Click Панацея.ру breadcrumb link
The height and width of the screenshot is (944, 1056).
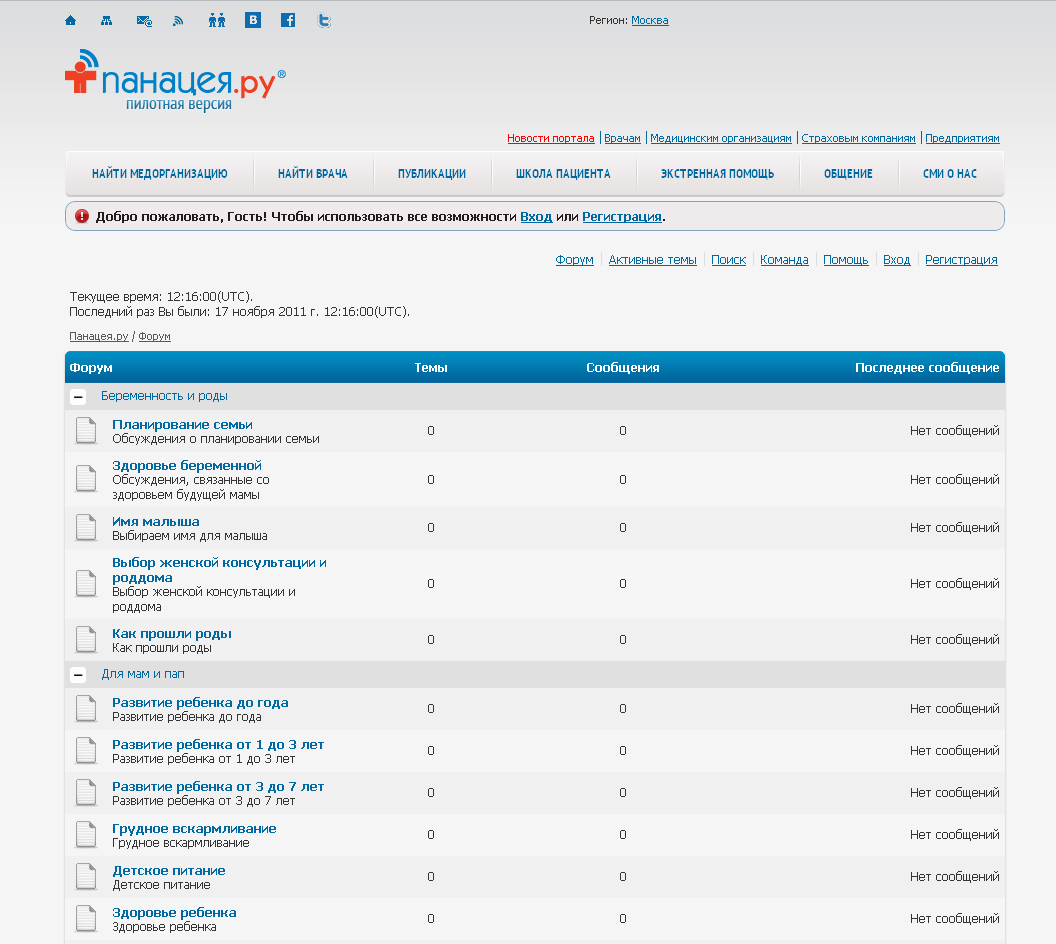(x=99, y=336)
